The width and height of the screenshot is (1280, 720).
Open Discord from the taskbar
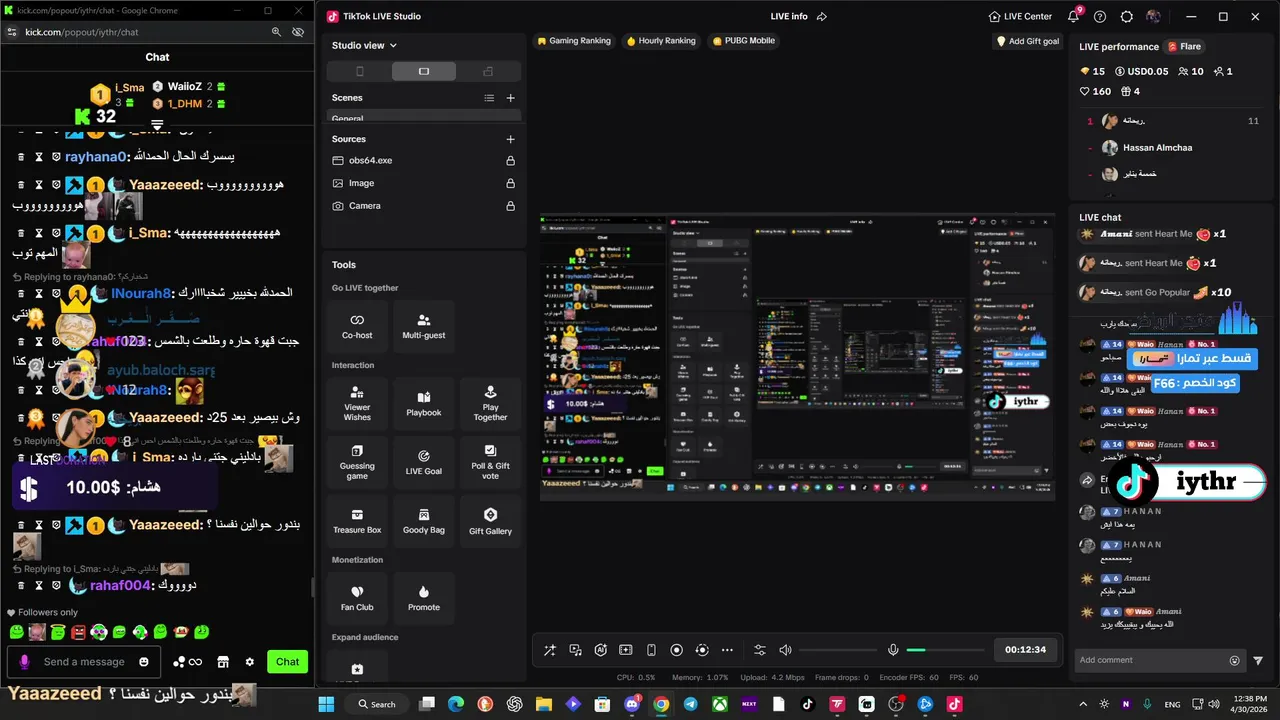[x=632, y=704]
